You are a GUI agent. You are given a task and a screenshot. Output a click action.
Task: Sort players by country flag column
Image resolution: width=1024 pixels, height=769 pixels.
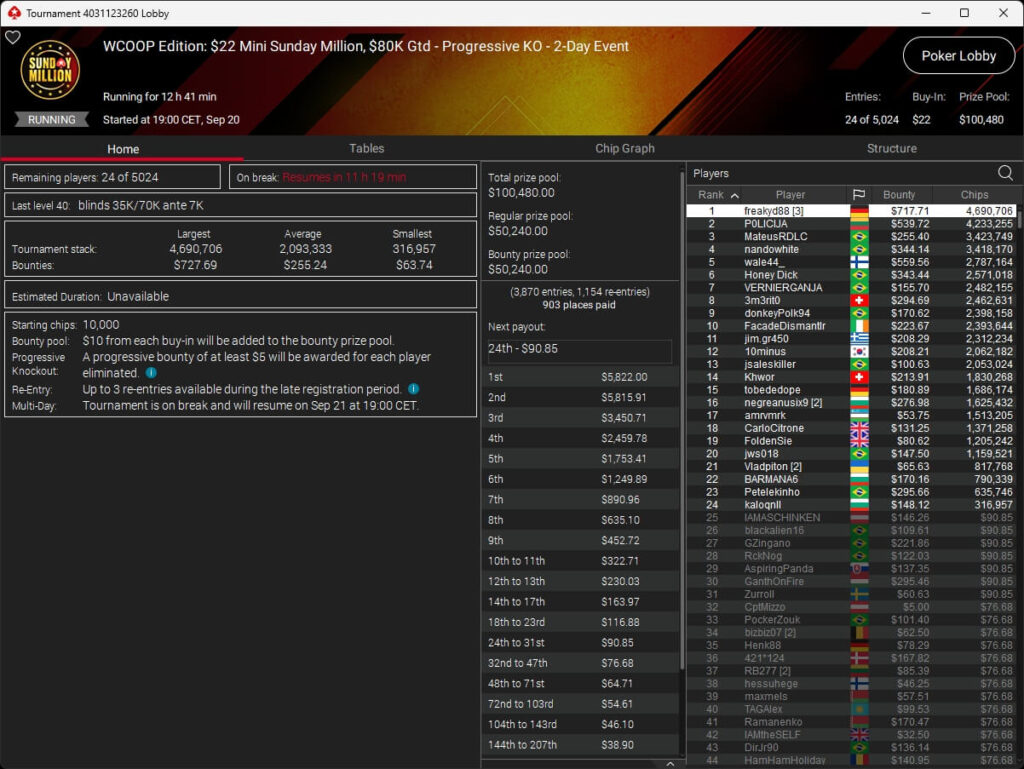[x=859, y=195]
